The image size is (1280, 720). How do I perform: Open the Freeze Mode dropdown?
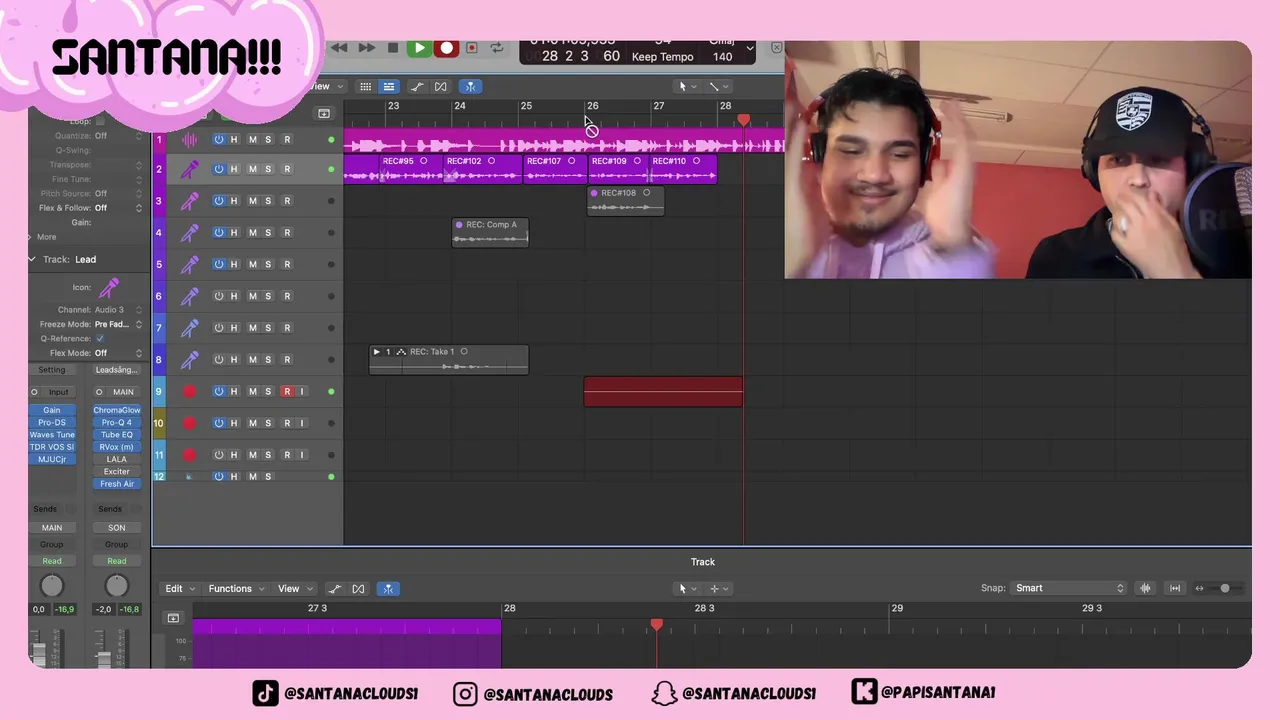point(118,324)
